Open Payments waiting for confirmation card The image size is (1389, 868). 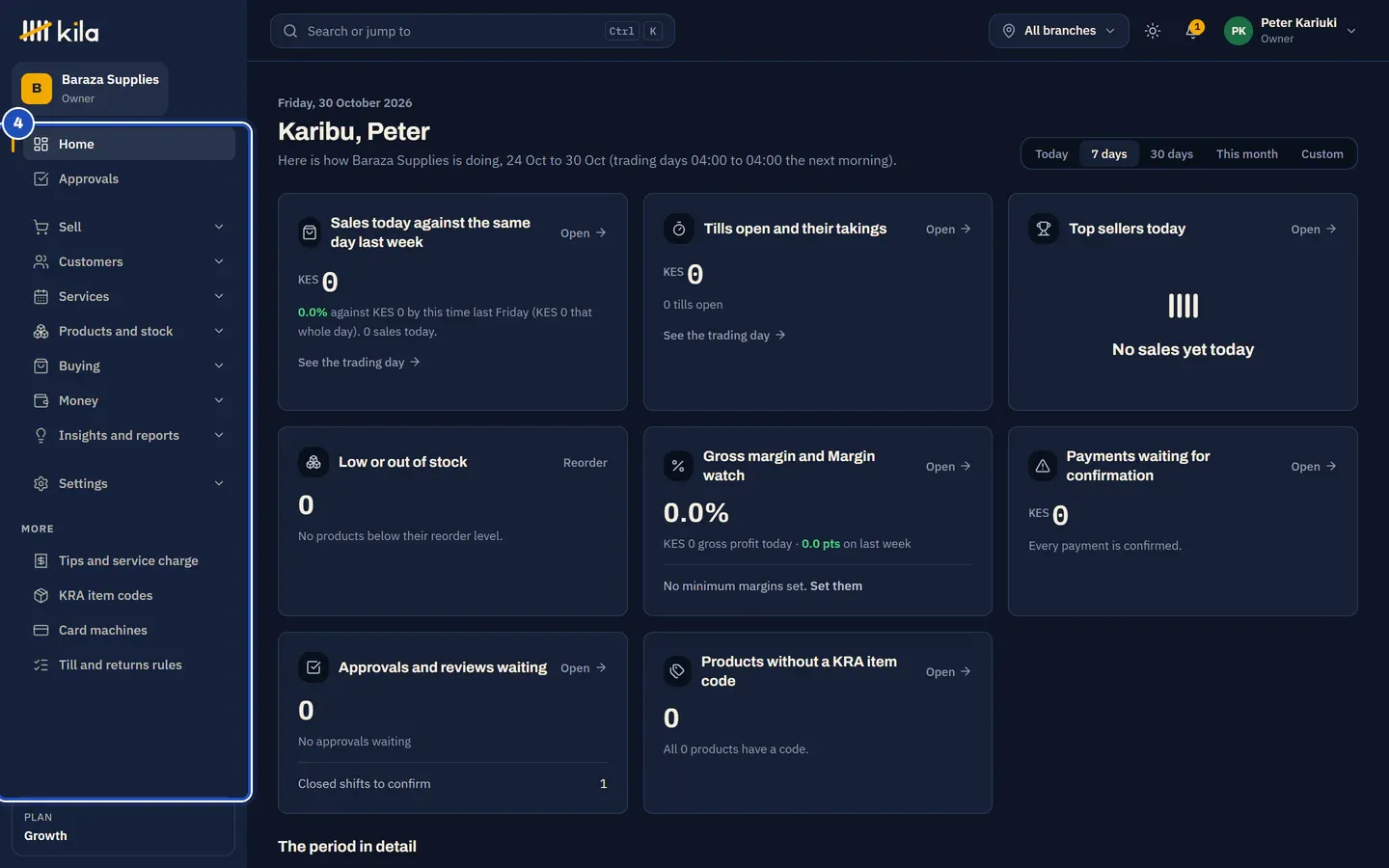[1313, 466]
